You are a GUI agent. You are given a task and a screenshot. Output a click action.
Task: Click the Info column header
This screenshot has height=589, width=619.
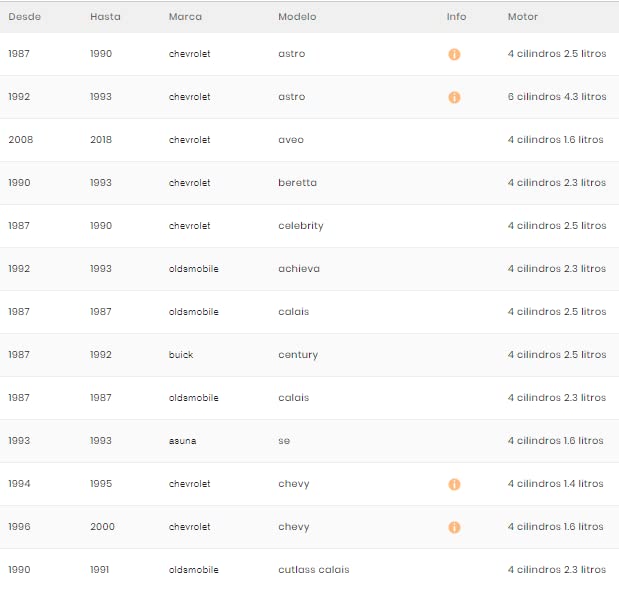click(x=456, y=17)
